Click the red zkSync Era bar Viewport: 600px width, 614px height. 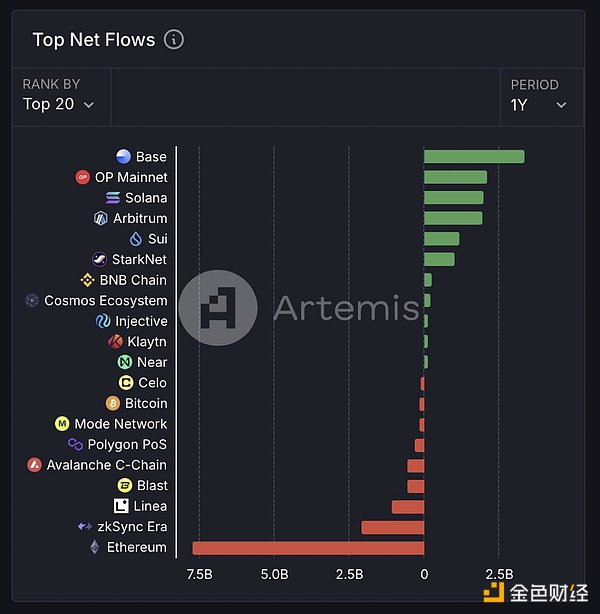(x=392, y=527)
